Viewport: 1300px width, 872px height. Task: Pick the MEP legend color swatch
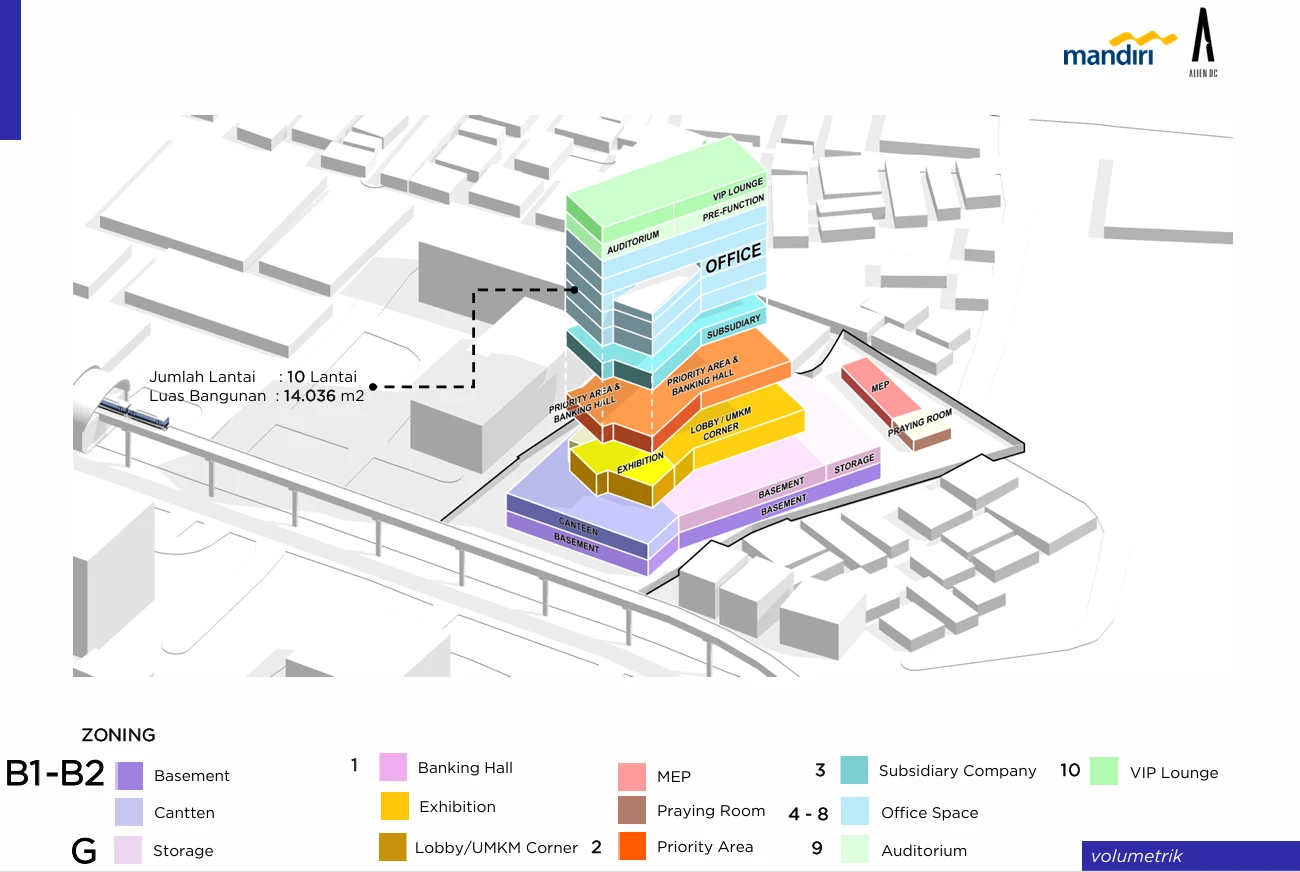pyautogui.click(x=632, y=777)
